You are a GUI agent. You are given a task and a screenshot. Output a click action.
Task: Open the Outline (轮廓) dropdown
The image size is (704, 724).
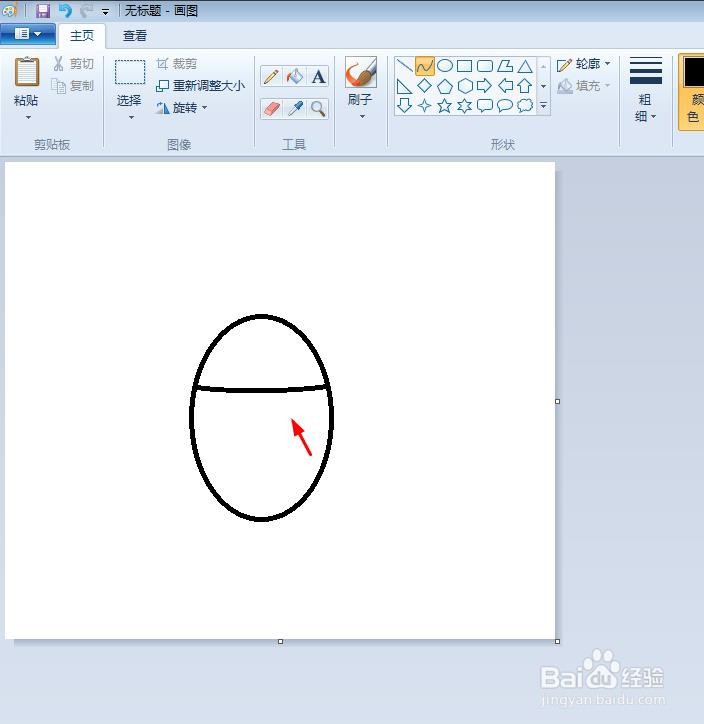pyautogui.click(x=584, y=64)
